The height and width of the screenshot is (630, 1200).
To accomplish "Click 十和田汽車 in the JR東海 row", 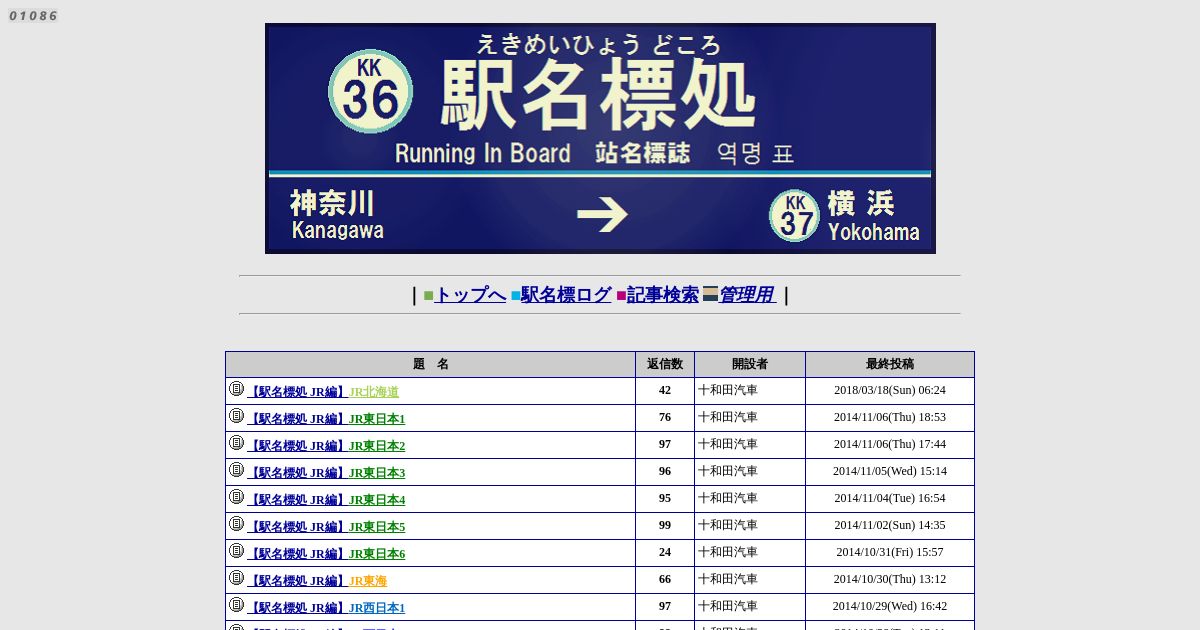I will point(728,580).
